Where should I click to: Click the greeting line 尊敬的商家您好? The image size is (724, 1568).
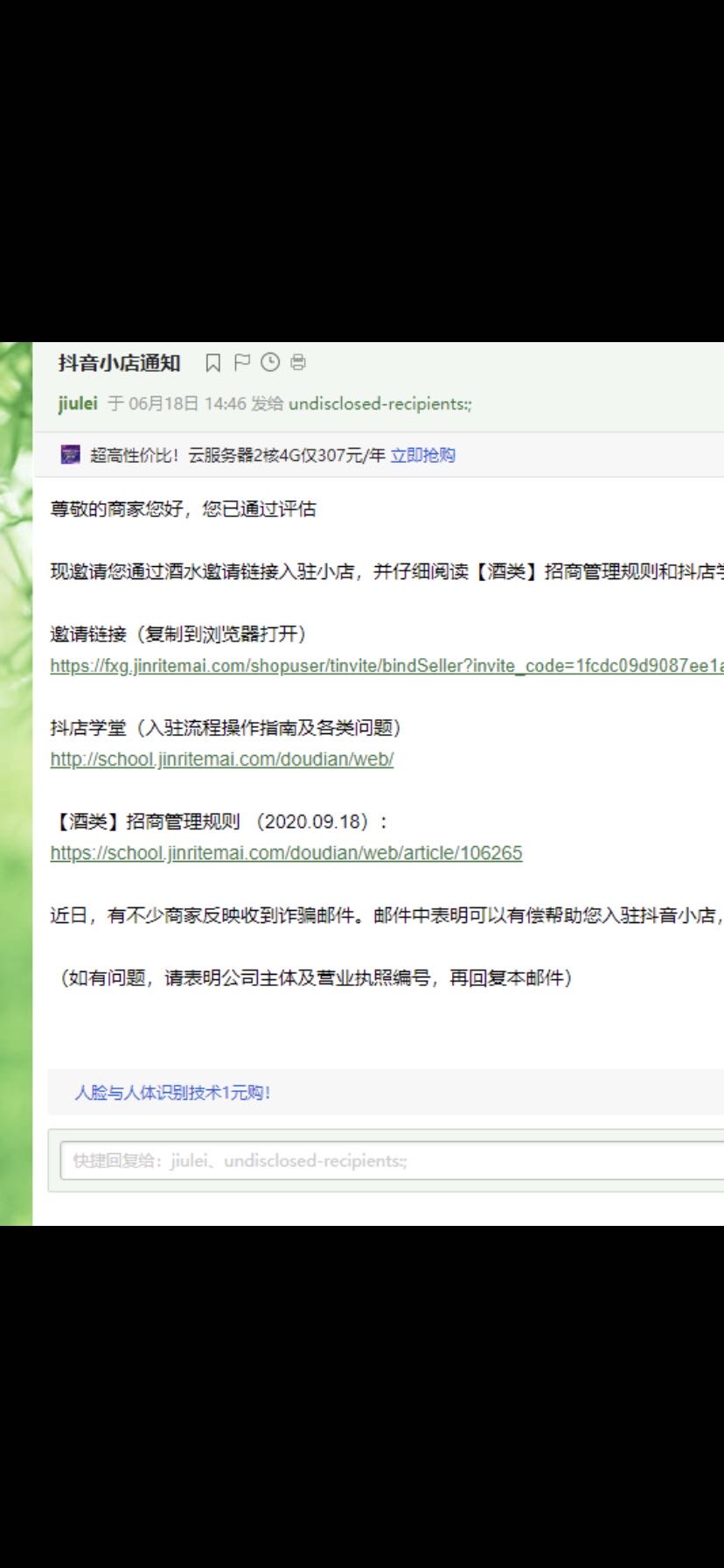(183, 509)
